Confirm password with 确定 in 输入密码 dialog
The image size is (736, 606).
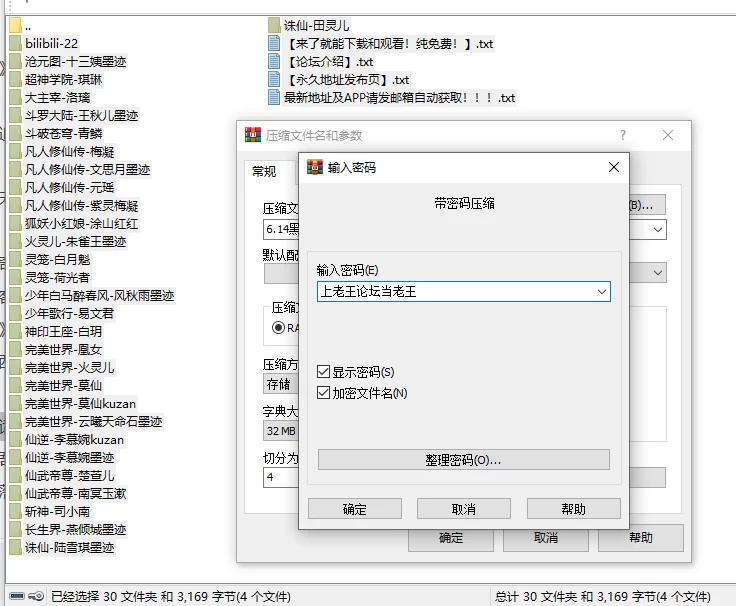[x=354, y=509]
